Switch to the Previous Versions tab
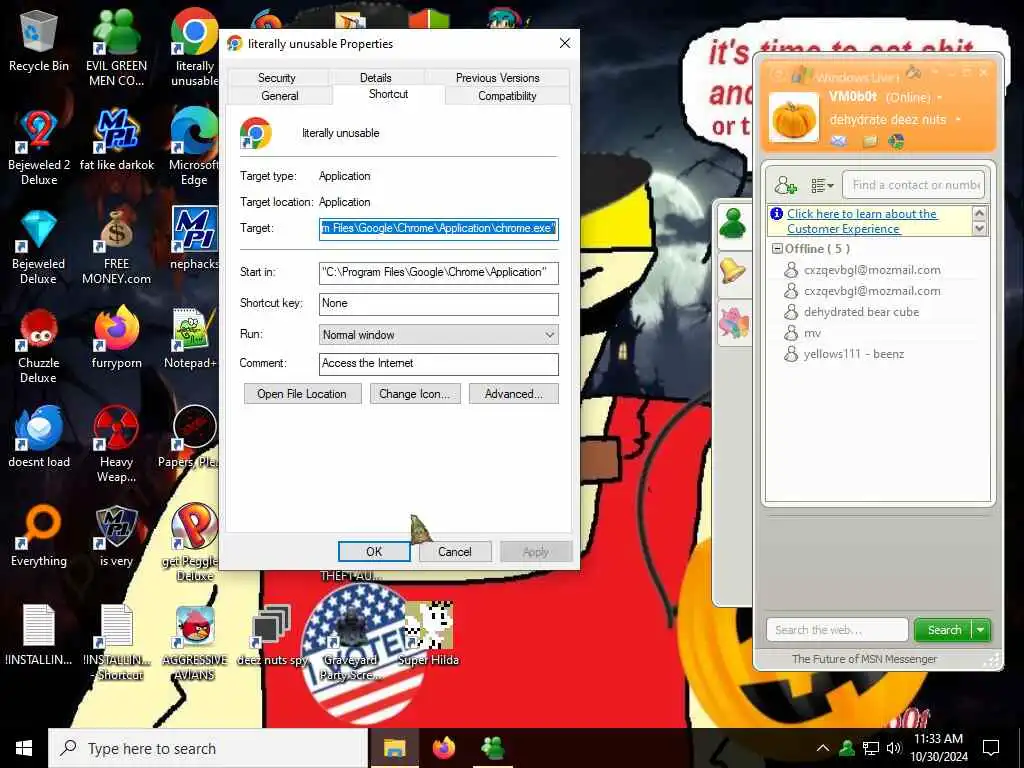Image resolution: width=1024 pixels, height=768 pixels. (498, 77)
